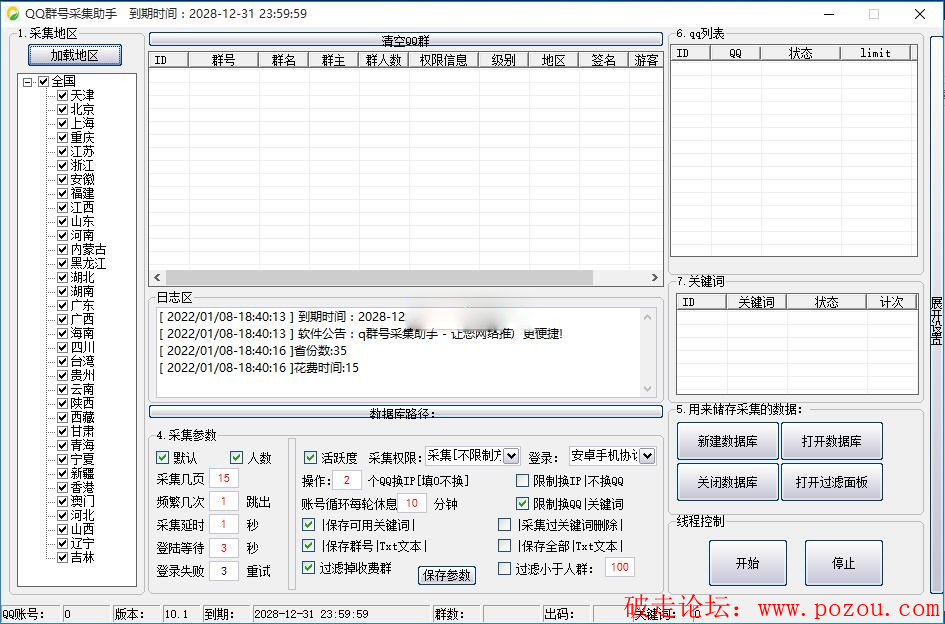Image resolution: width=945 pixels, height=624 pixels.
Task: Click the qq列表 limit column header
Action: [875, 53]
